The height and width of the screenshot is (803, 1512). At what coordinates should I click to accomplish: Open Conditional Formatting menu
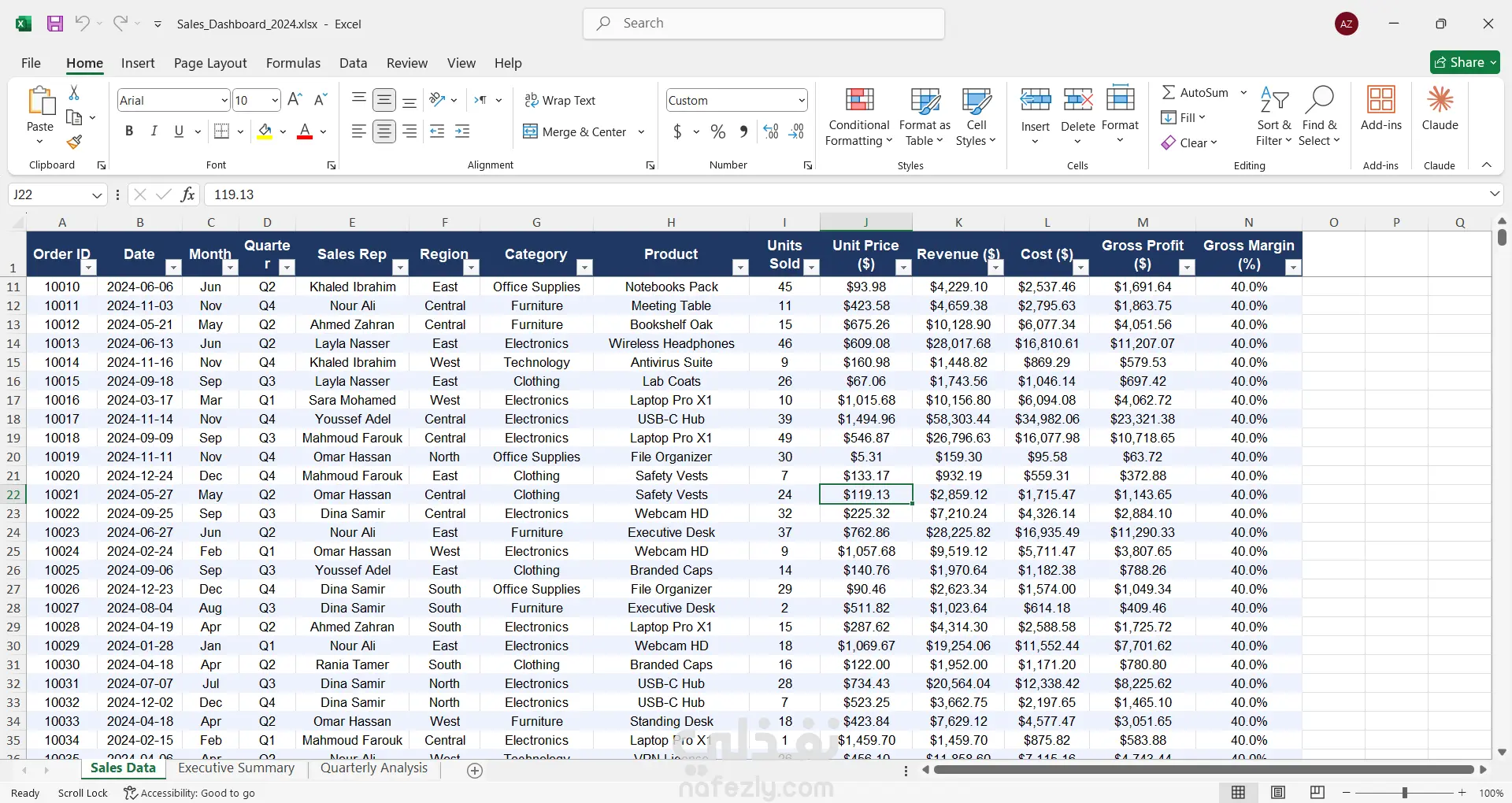859,117
